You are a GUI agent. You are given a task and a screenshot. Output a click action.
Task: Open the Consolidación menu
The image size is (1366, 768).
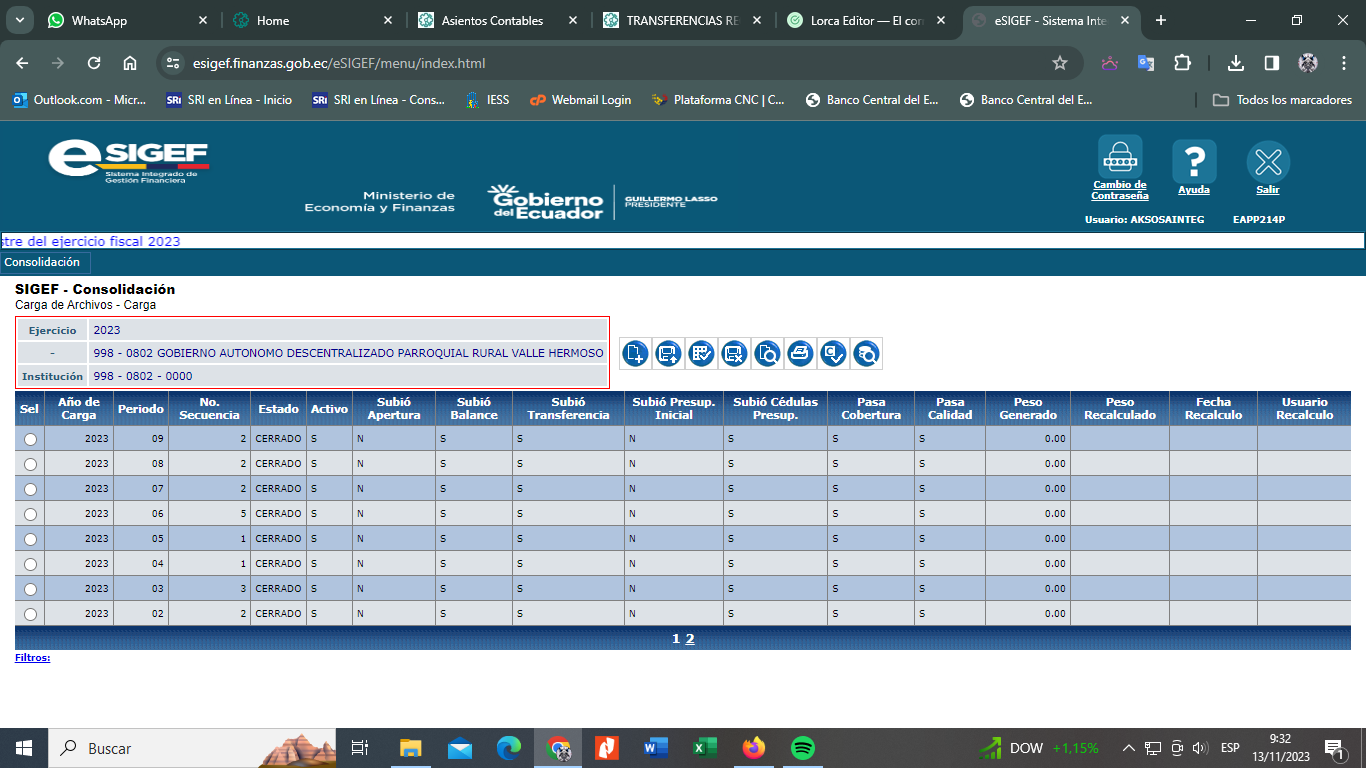[x=42, y=262]
